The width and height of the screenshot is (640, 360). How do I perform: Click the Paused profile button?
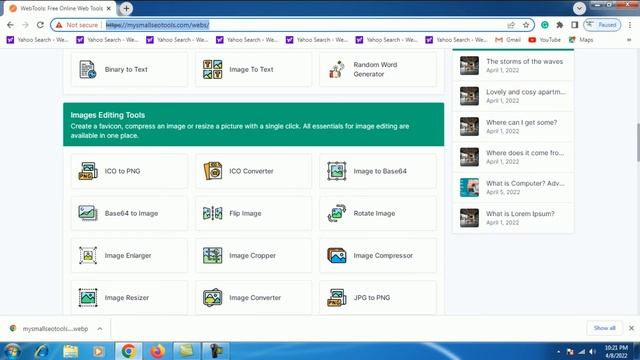click(602, 25)
